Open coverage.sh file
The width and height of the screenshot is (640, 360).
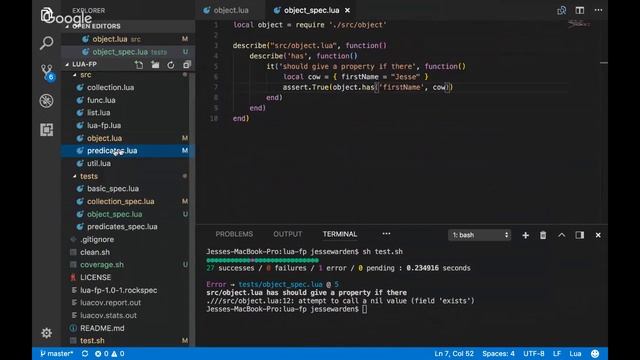(x=102, y=264)
